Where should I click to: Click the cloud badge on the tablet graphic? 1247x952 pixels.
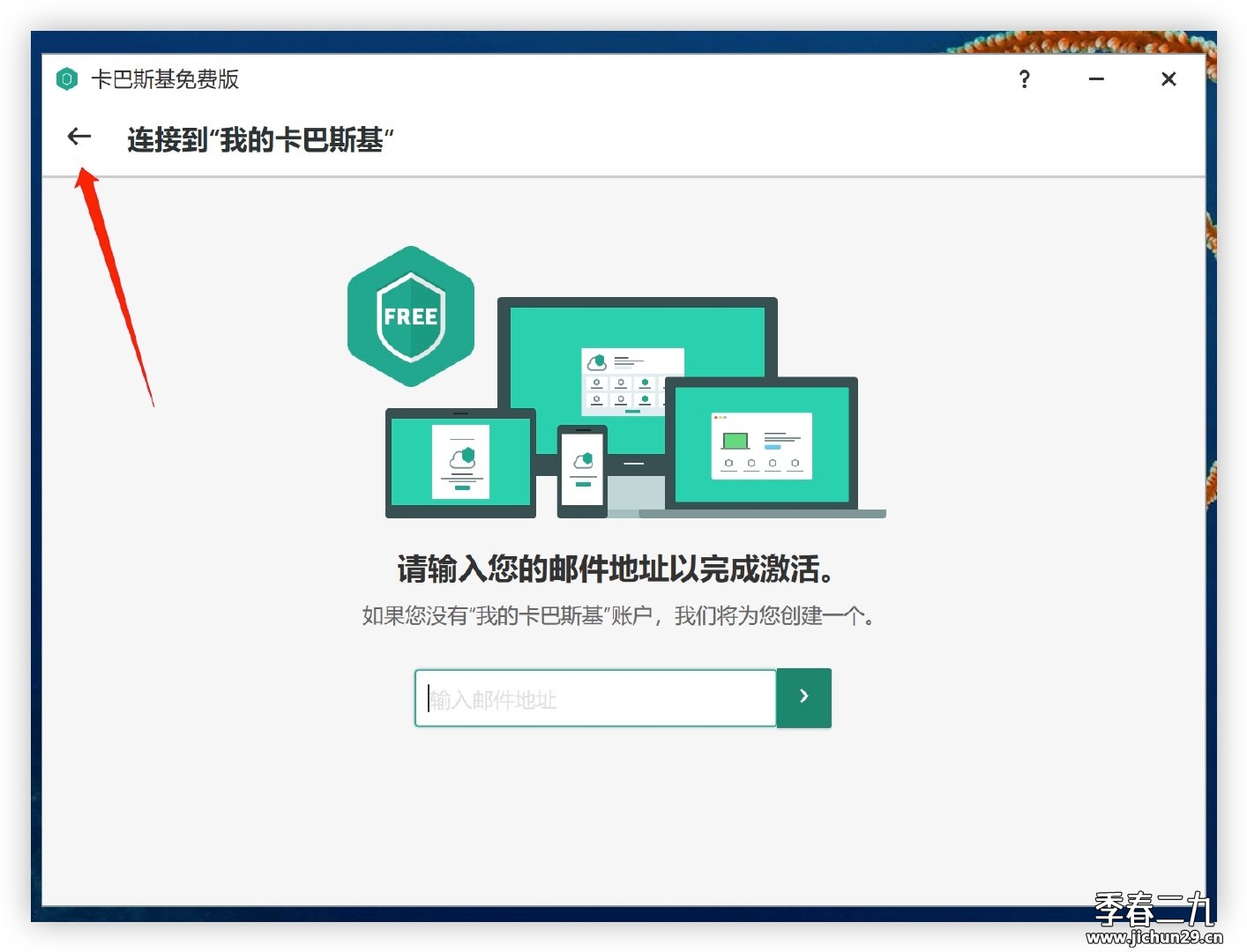pyautogui.click(x=462, y=456)
